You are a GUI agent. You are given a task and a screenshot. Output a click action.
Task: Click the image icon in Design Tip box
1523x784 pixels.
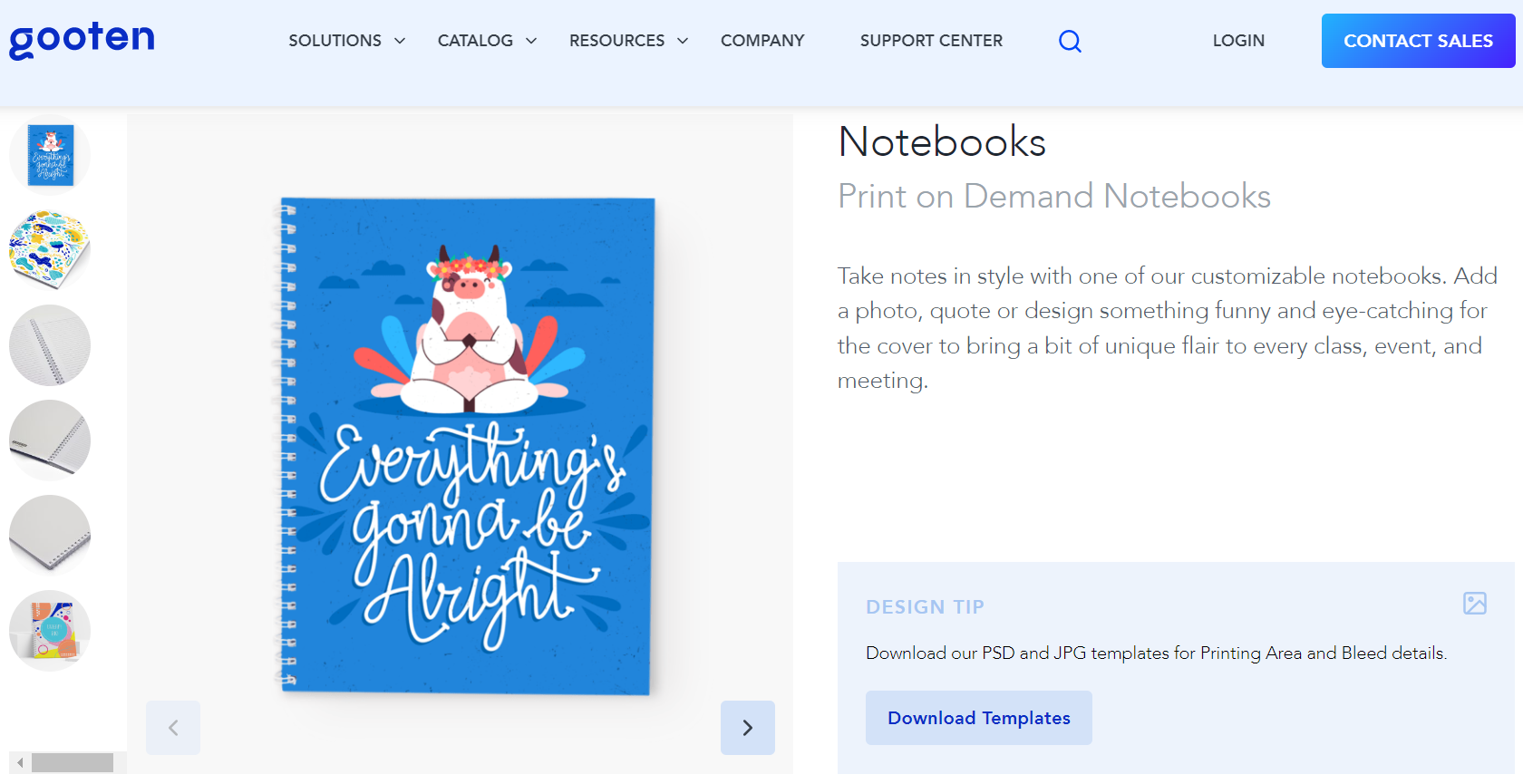[1475, 603]
